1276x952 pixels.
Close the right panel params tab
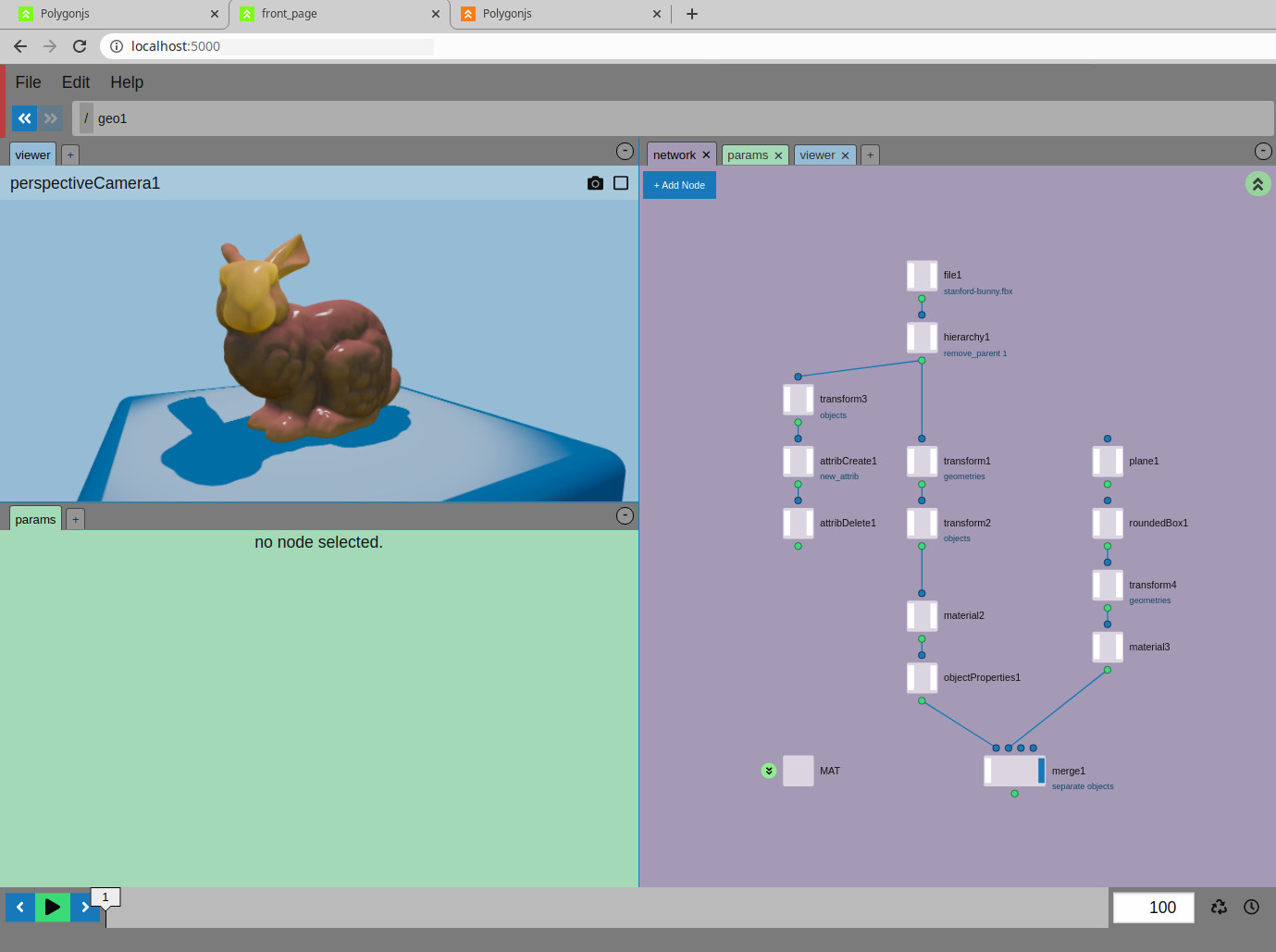click(778, 155)
